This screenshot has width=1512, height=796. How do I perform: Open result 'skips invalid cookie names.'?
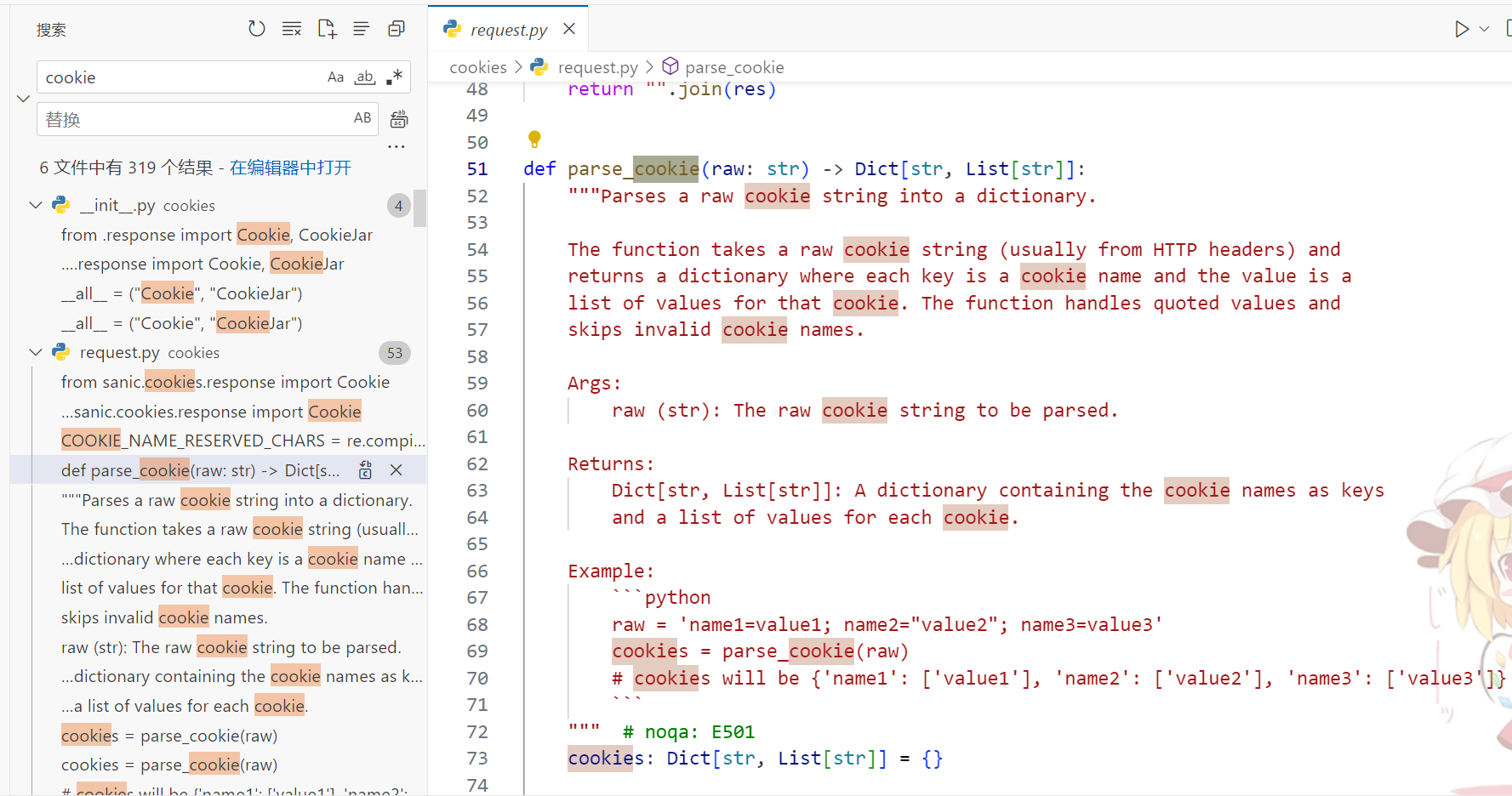164,617
